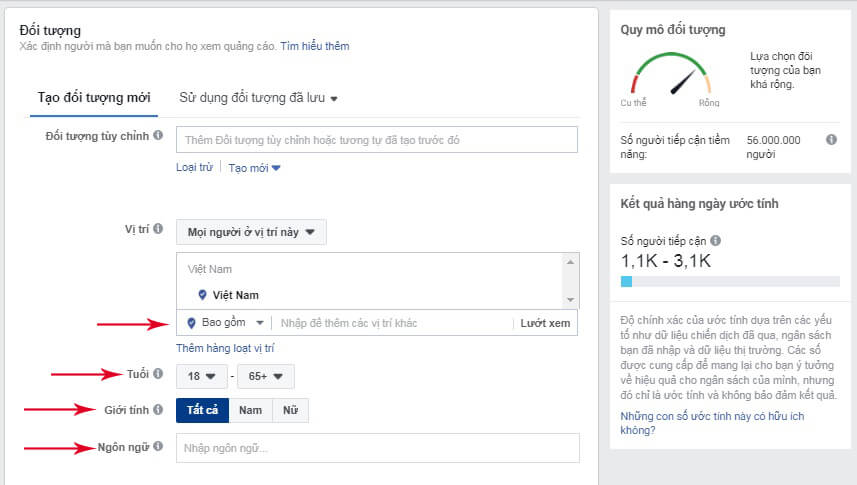
Task: Click the location pin icon beside Việt Nam
Action: pos(203,295)
